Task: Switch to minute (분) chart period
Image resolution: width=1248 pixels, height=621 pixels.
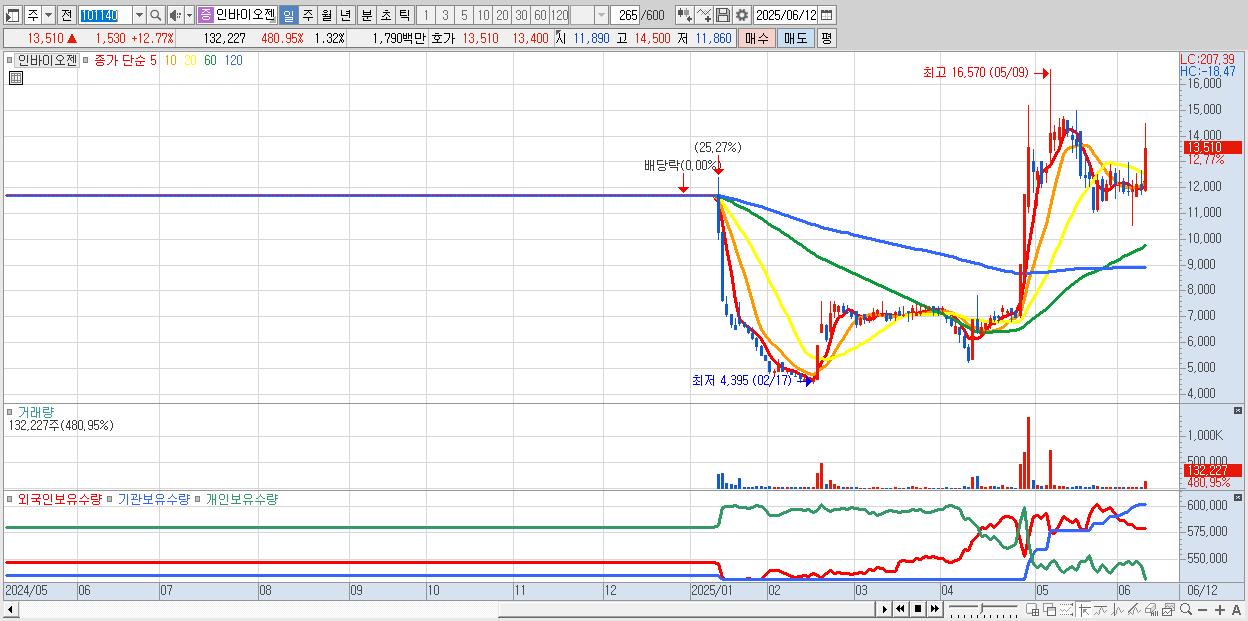Action: (x=366, y=15)
